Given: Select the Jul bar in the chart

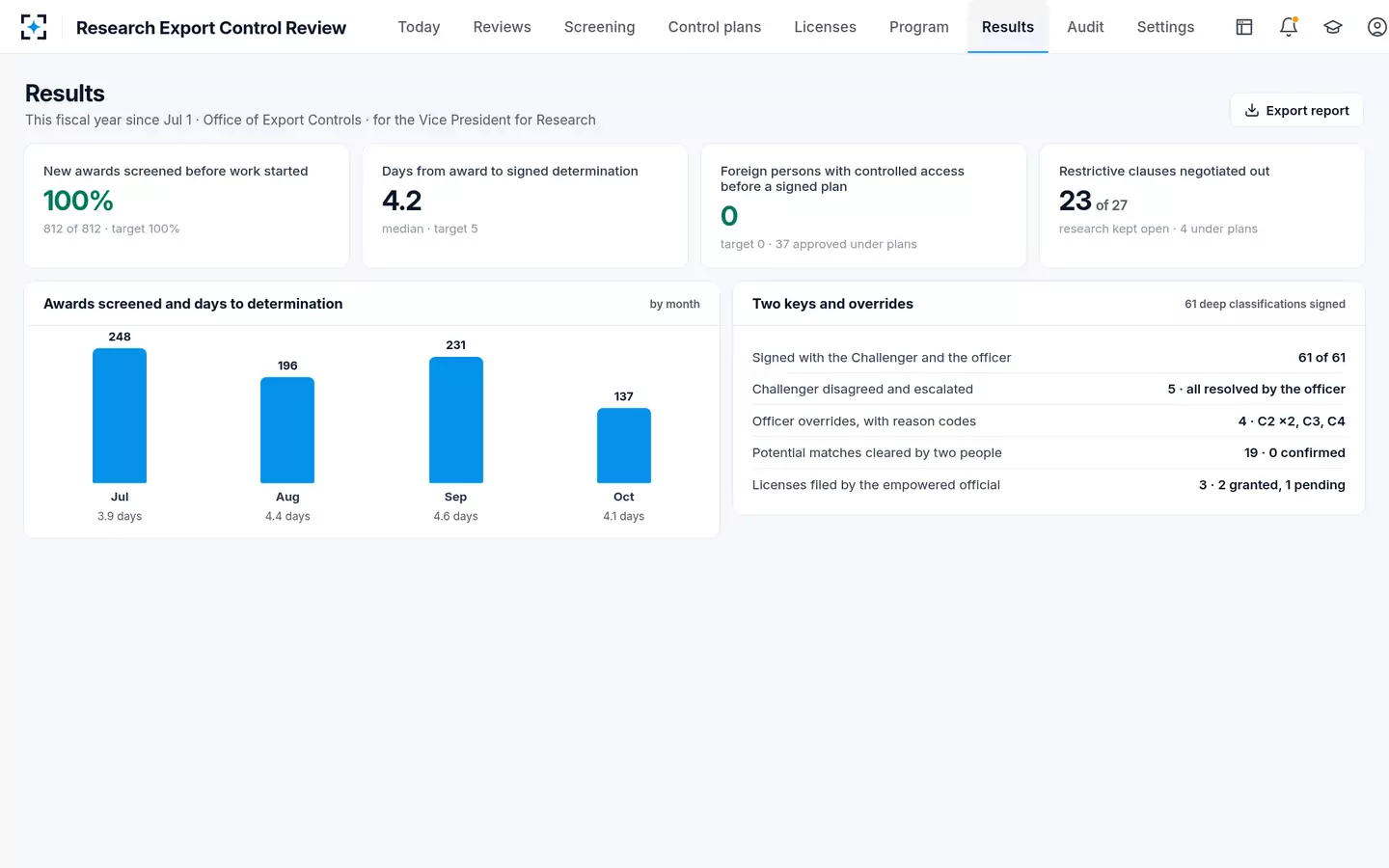Looking at the screenshot, I should (120, 416).
